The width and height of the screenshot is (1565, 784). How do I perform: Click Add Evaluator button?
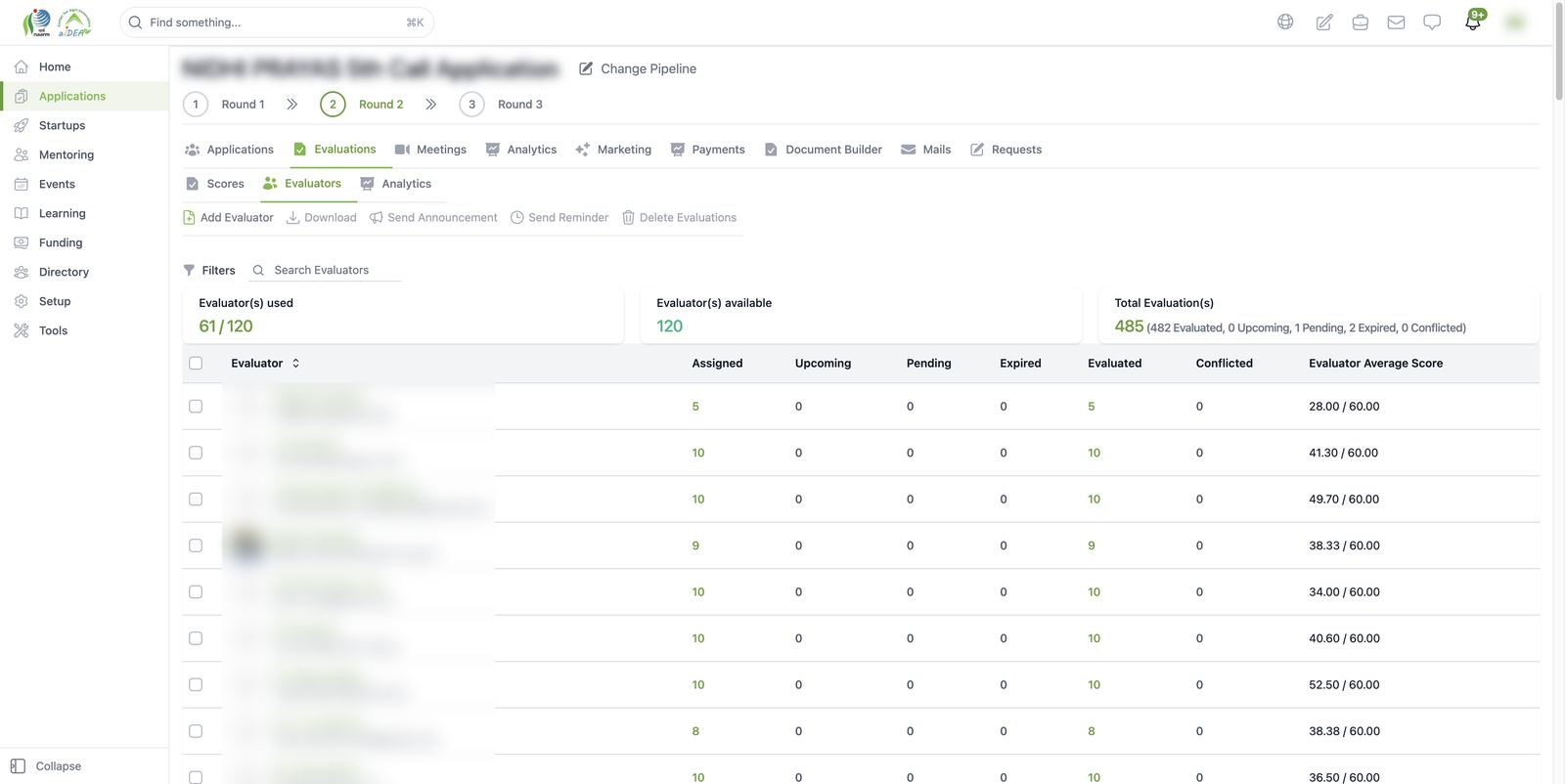(x=228, y=217)
